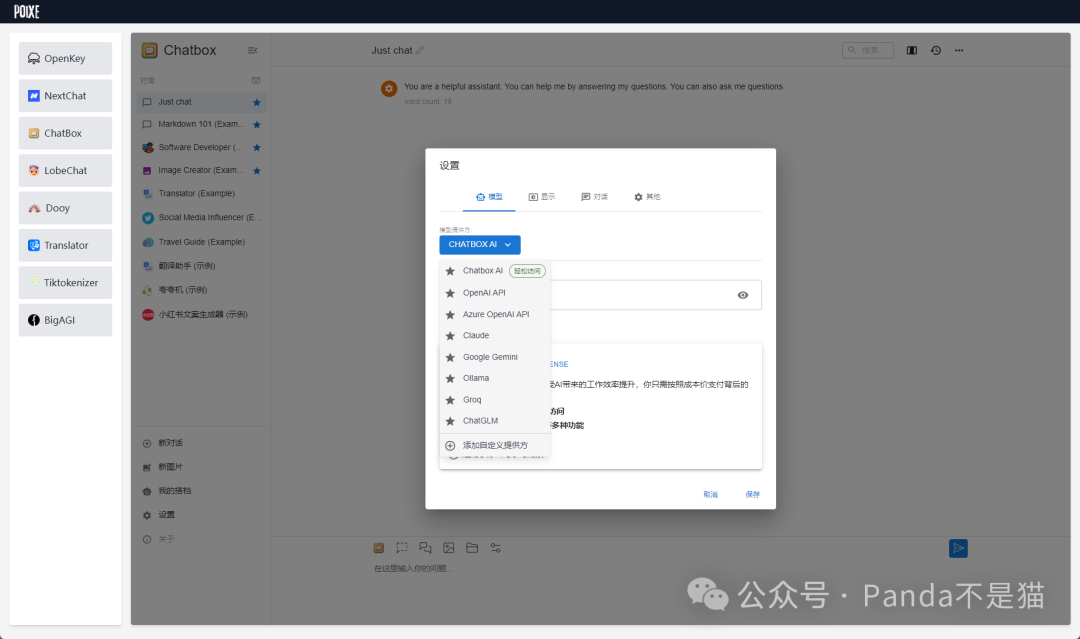Viewport: 1080px width, 639px height.
Task: Open Dooy in the left sidebar
Action: [x=65, y=208]
